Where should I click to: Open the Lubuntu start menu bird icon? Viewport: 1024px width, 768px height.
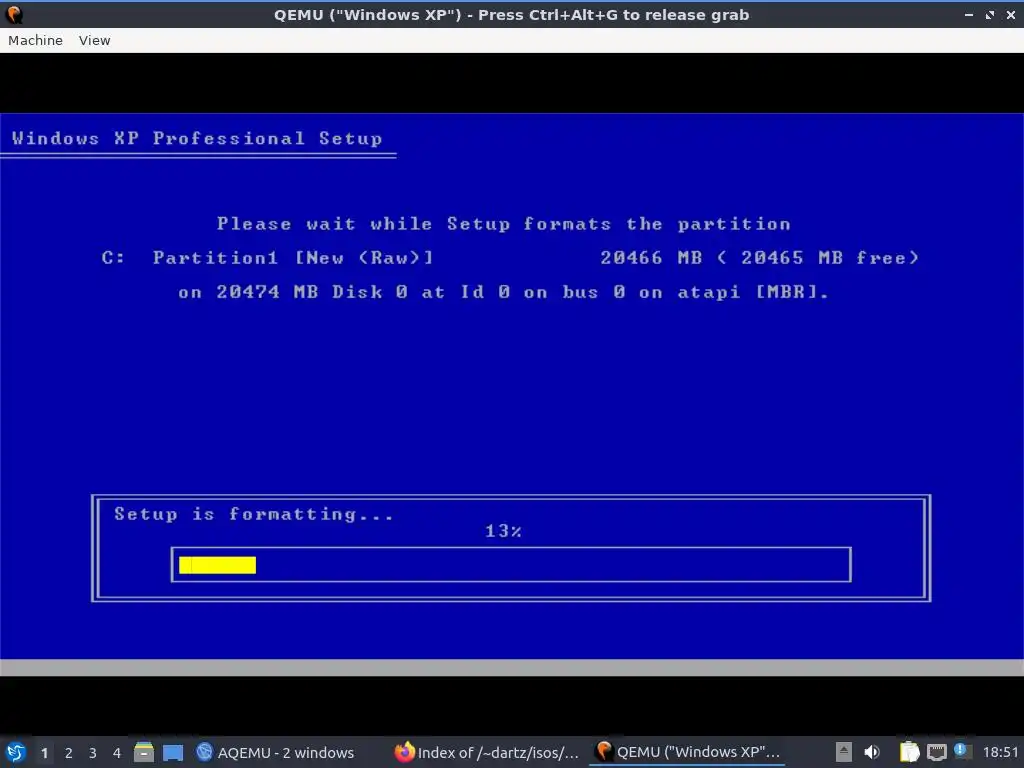[15, 752]
